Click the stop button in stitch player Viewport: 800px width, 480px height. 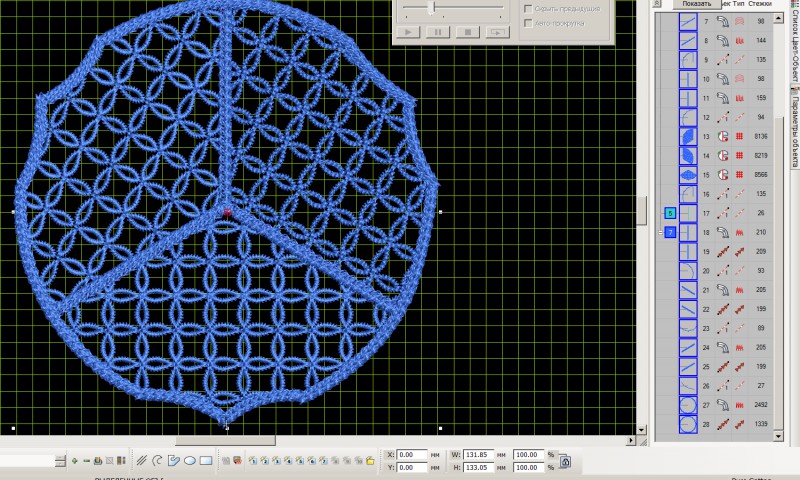click(x=468, y=32)
